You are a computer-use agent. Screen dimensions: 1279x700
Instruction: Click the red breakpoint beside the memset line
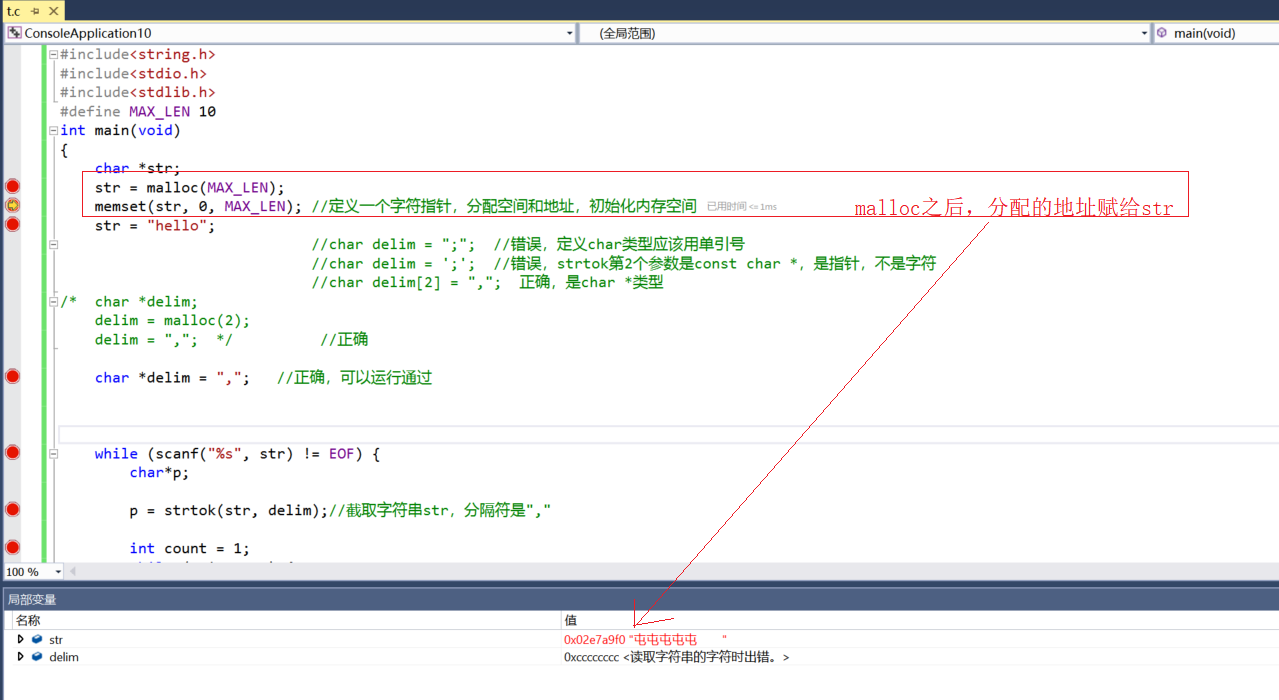10,222
